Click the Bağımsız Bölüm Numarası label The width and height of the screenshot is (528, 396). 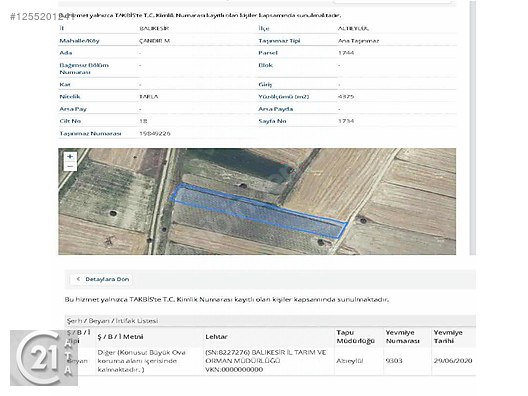click(x=84, y=68)
